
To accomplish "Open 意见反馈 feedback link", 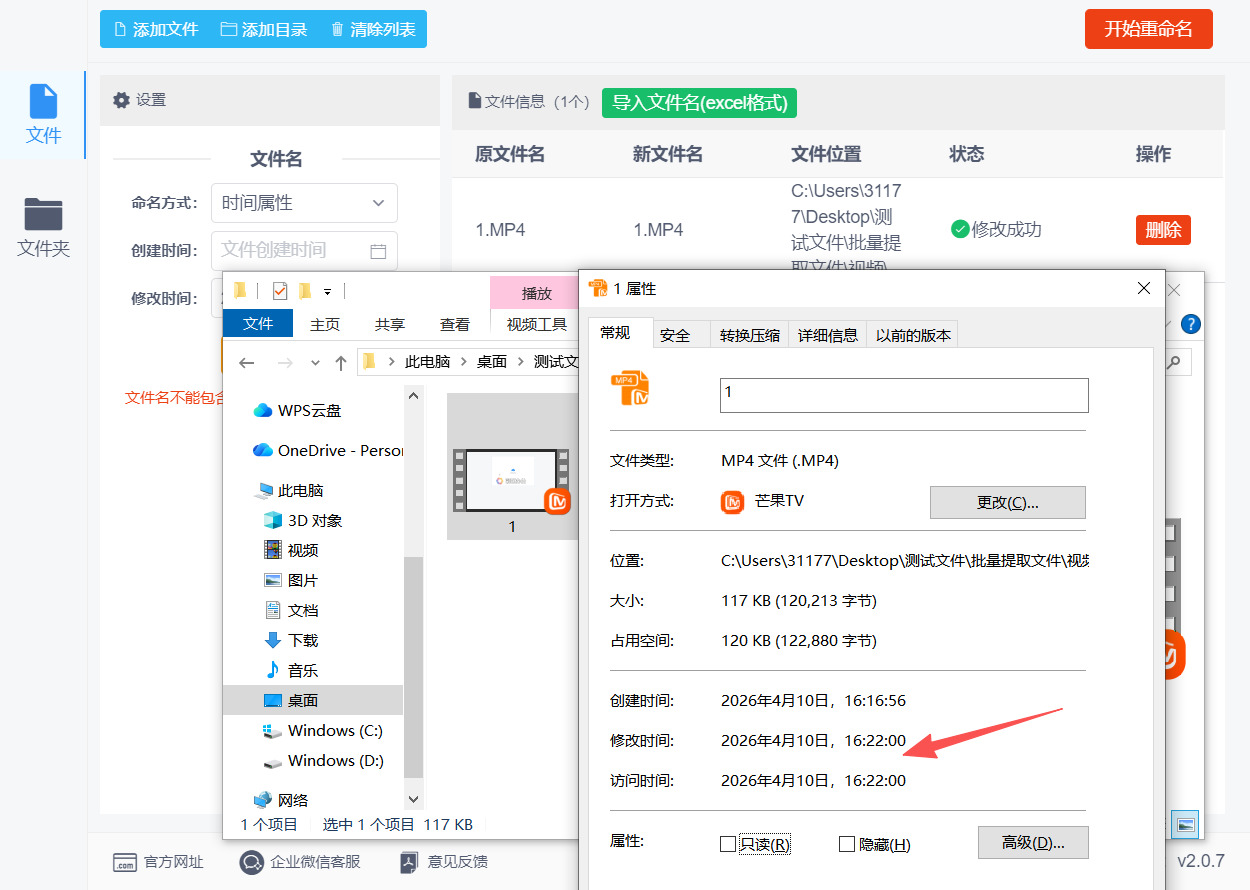I will 443,862.
